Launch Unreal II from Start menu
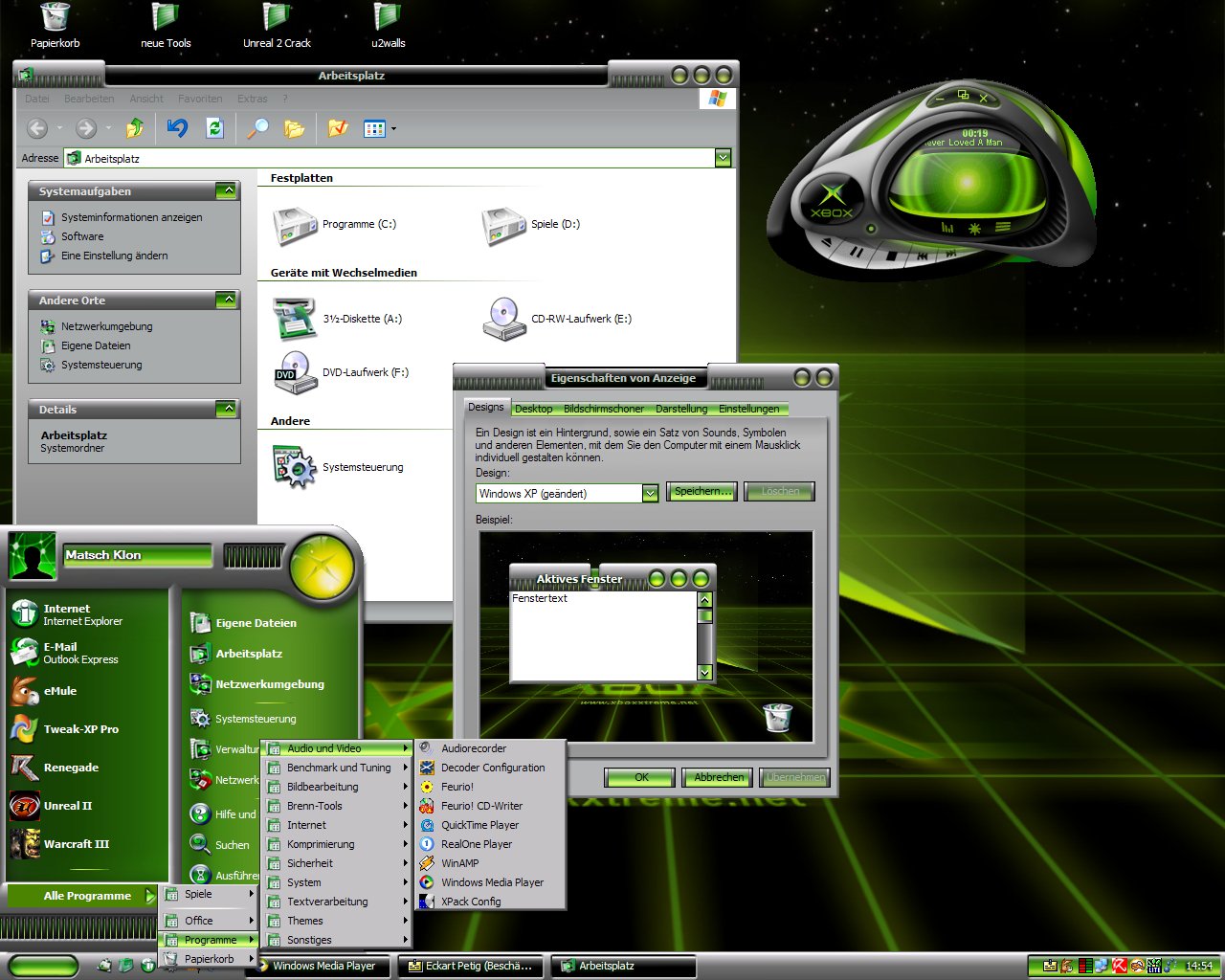Viewport: 1225px width, 980px height. pos(67,806)
